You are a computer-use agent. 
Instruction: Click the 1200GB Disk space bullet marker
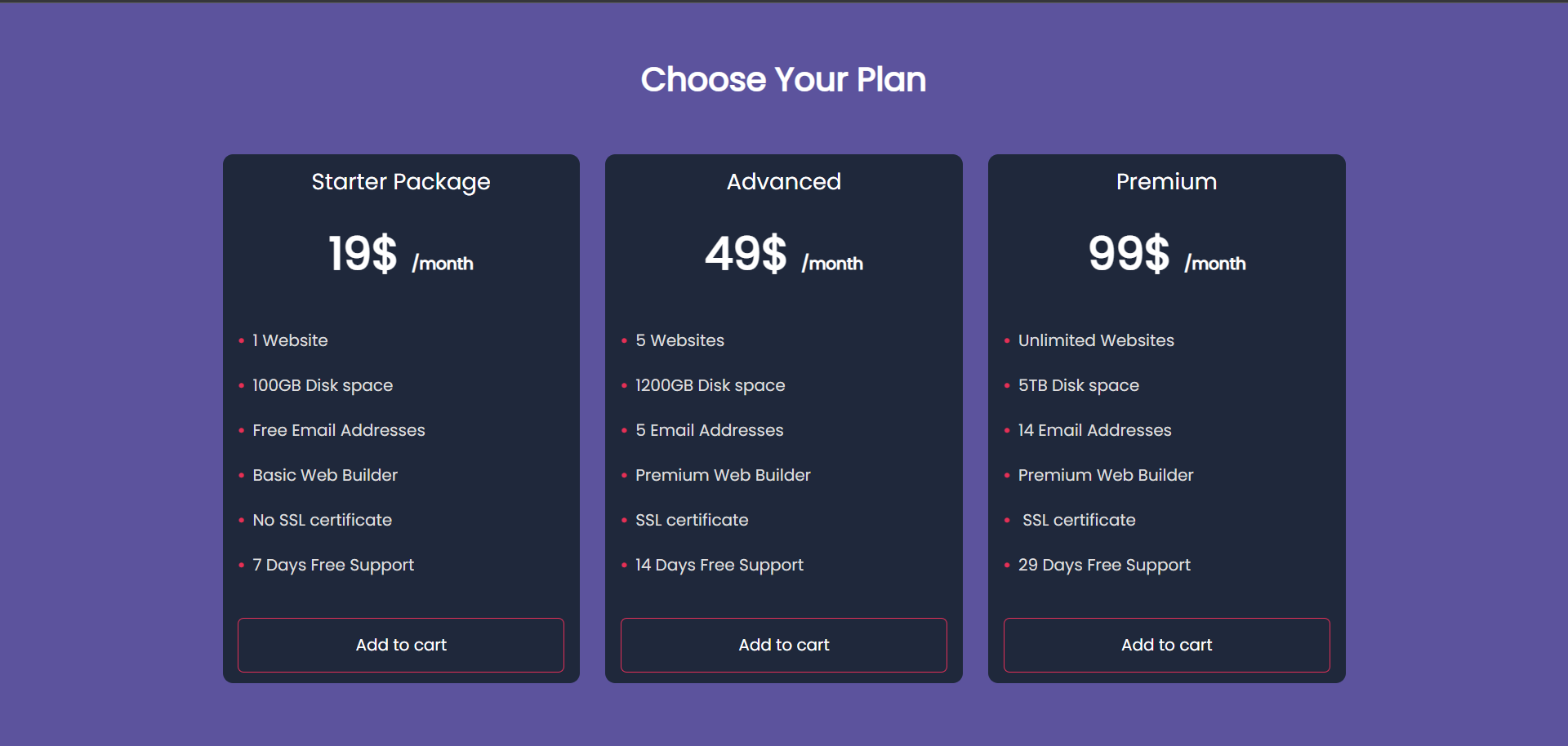pos(626,385)
